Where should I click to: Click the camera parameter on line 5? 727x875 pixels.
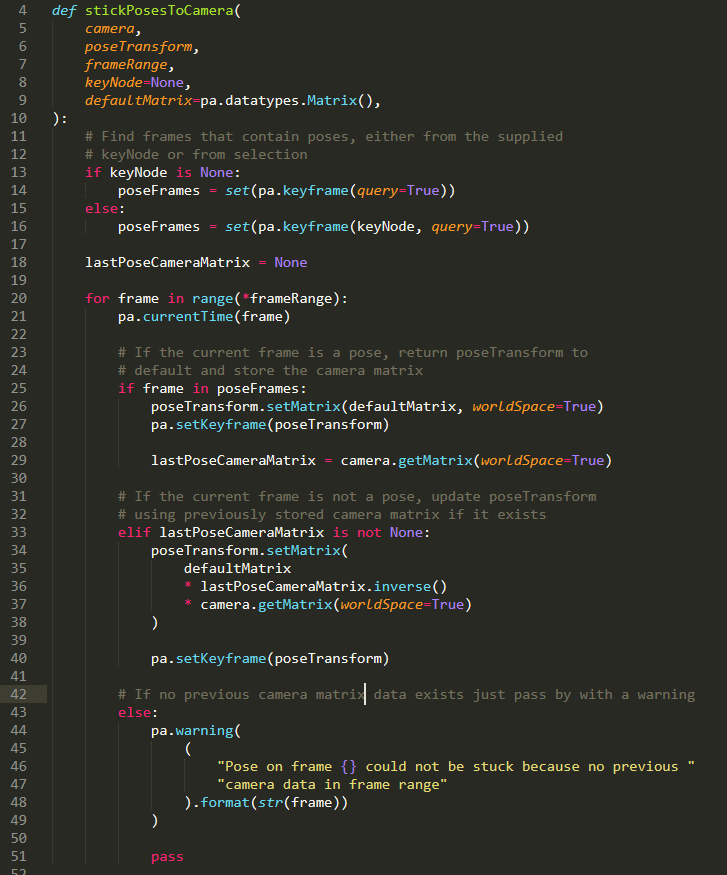109,28
